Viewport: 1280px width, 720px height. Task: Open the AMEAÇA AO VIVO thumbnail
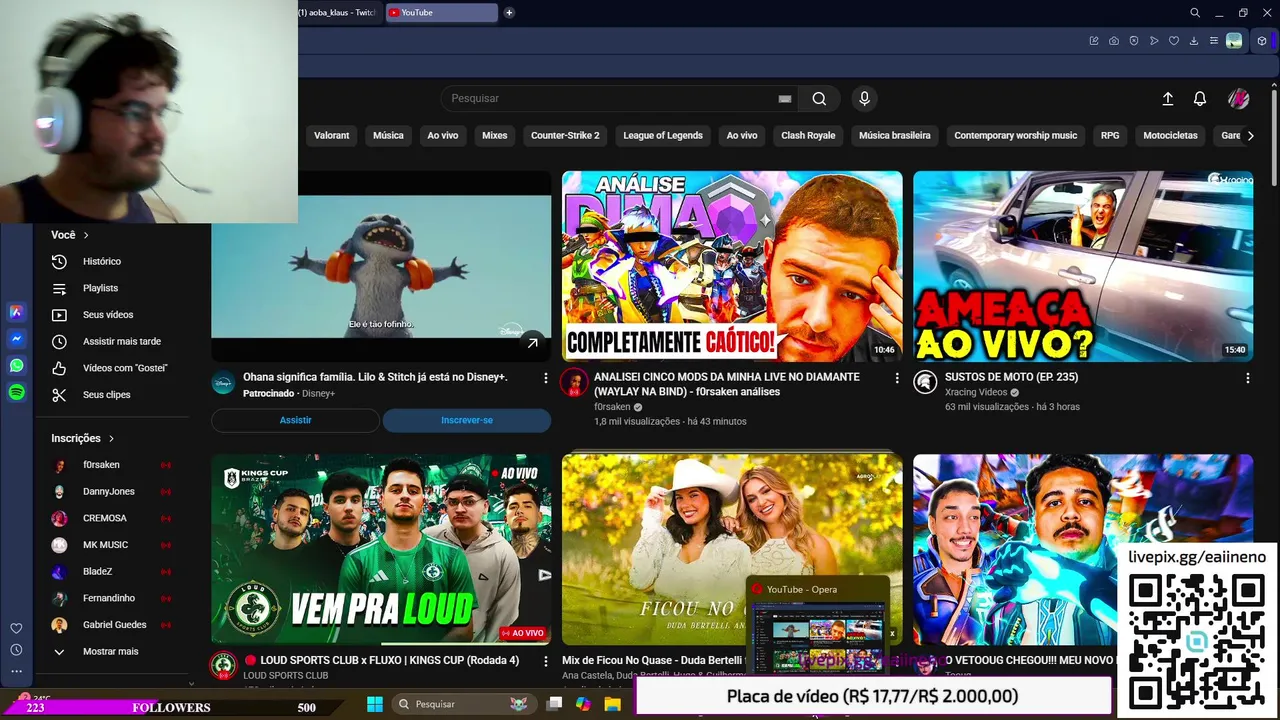point(1083,266)
